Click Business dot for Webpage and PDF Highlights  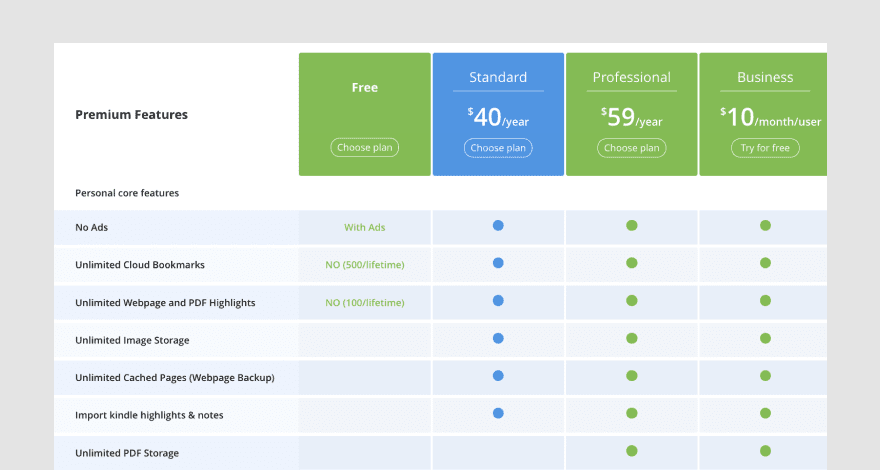pos(766,301)
